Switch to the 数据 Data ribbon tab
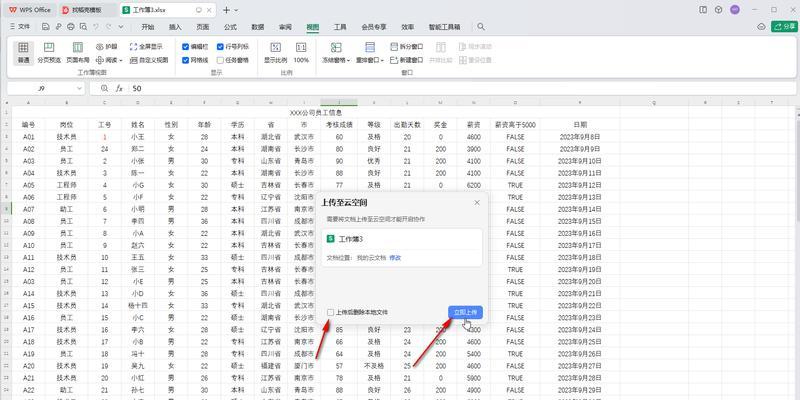The image size is (800, 400). [258, 27]
